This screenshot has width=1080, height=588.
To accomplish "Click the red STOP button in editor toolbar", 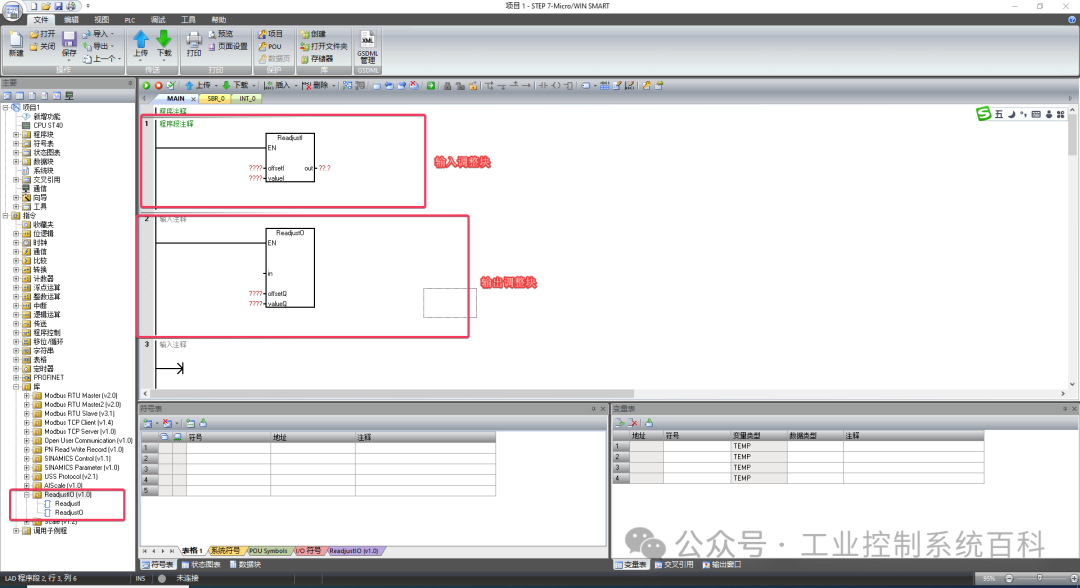I will [158, 85].
